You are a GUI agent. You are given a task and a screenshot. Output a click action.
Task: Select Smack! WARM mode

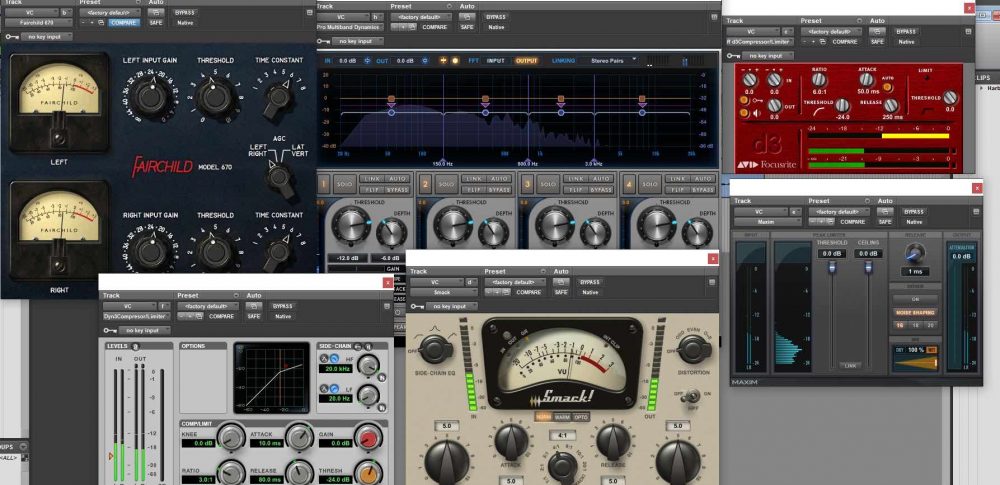562,417
